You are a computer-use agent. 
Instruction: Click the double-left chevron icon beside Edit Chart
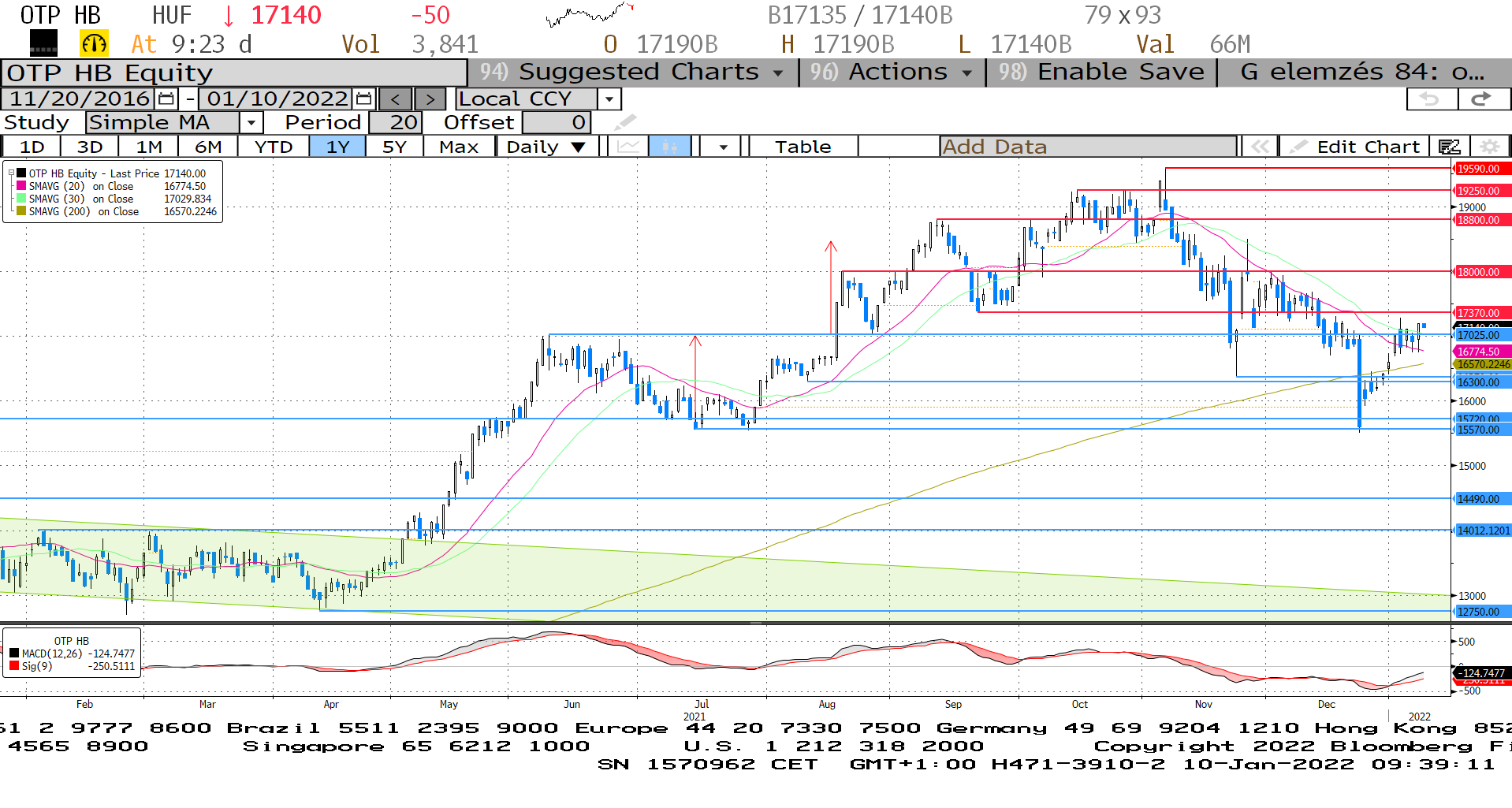click(x=1260, y=147)
